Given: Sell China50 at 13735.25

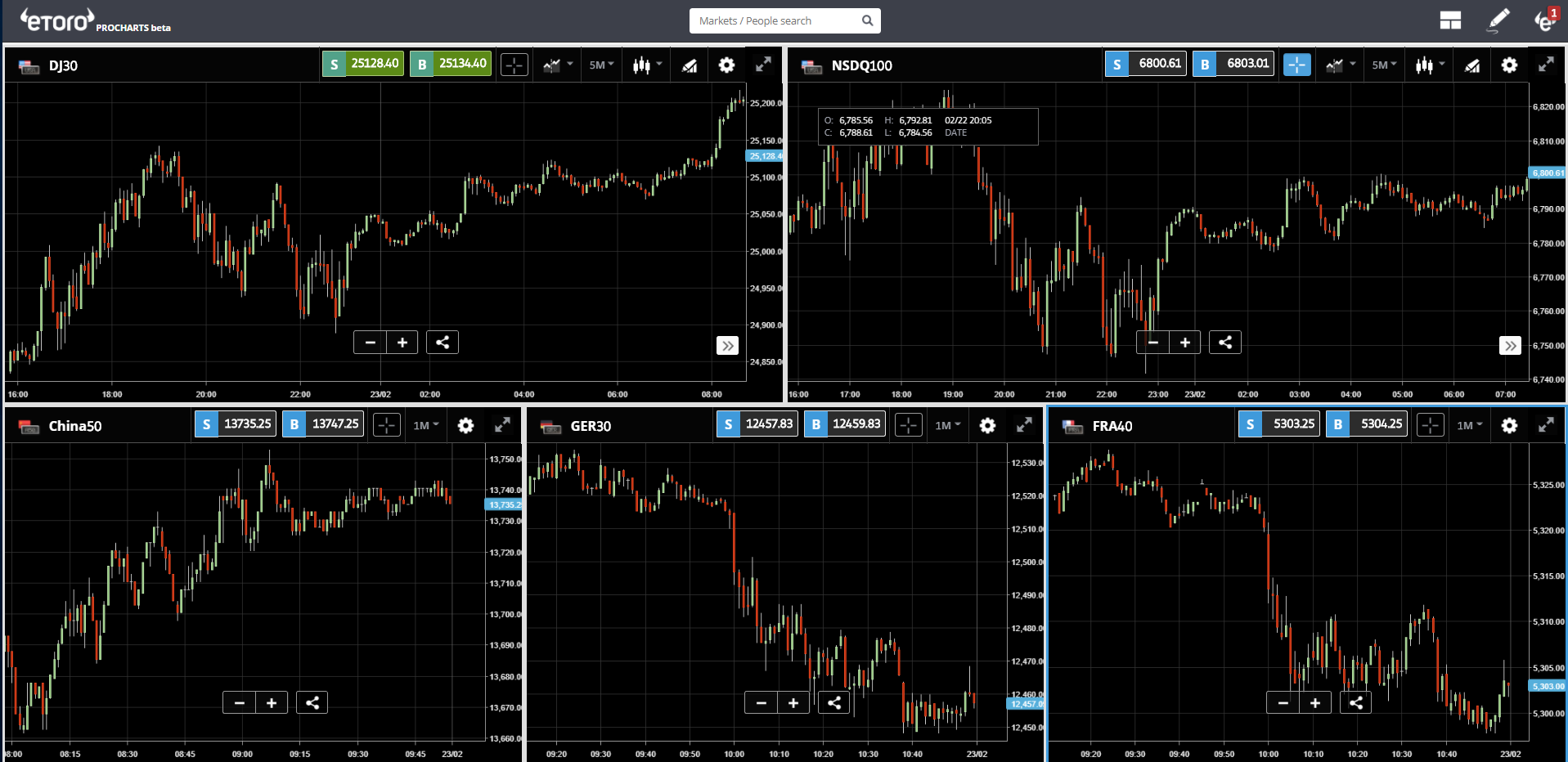Looking at the screenshot, I should click(x=236, y=424).
